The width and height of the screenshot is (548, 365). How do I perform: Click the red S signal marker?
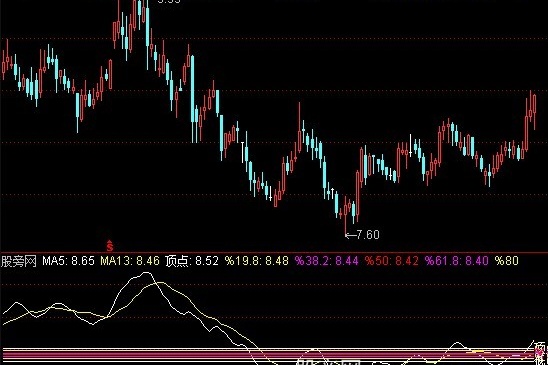(110, 246)
